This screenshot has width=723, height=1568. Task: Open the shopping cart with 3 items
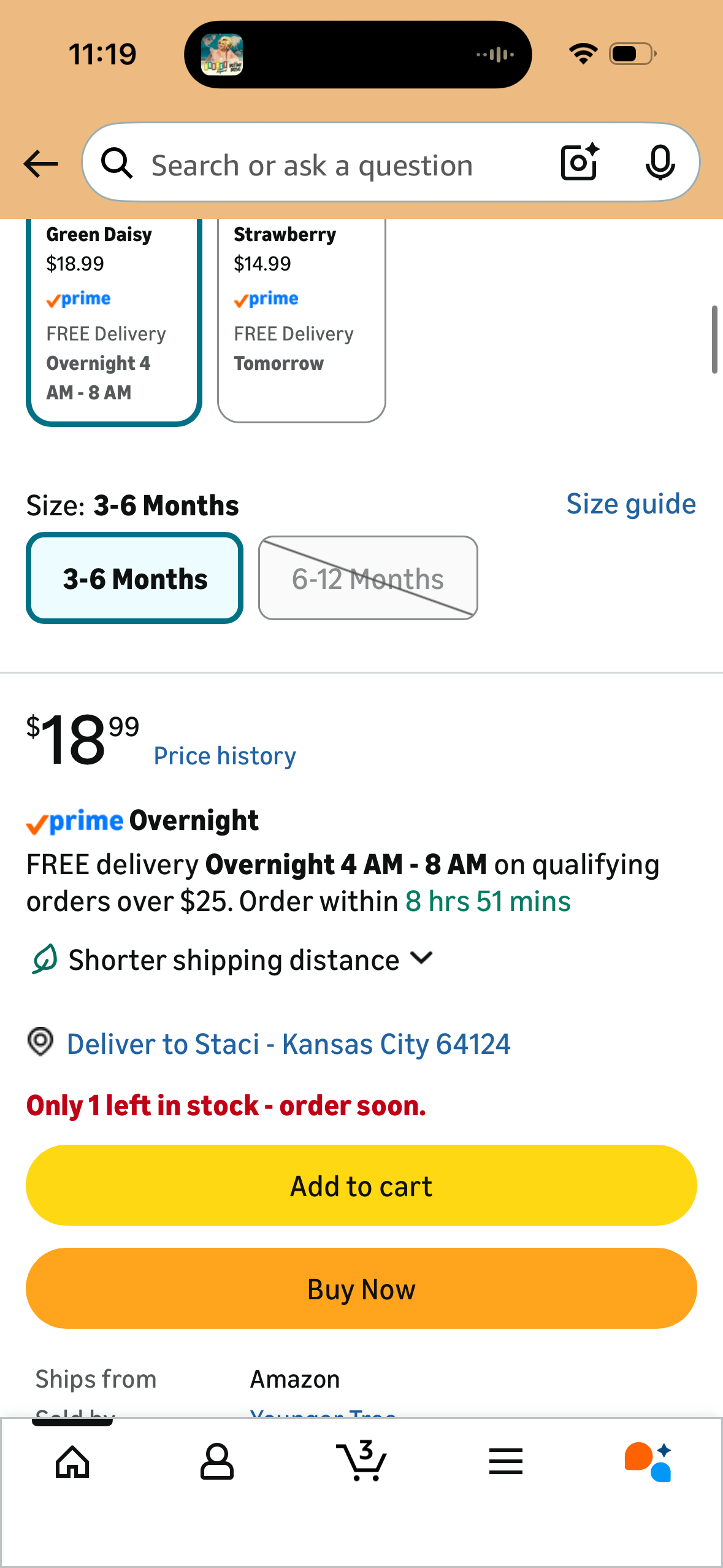point(362,1461)
